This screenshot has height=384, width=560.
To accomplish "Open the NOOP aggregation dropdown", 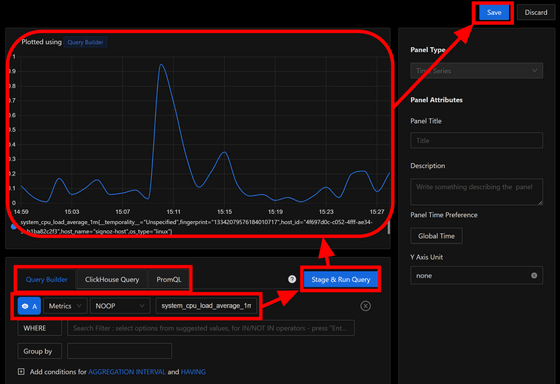I will point(120,306).
